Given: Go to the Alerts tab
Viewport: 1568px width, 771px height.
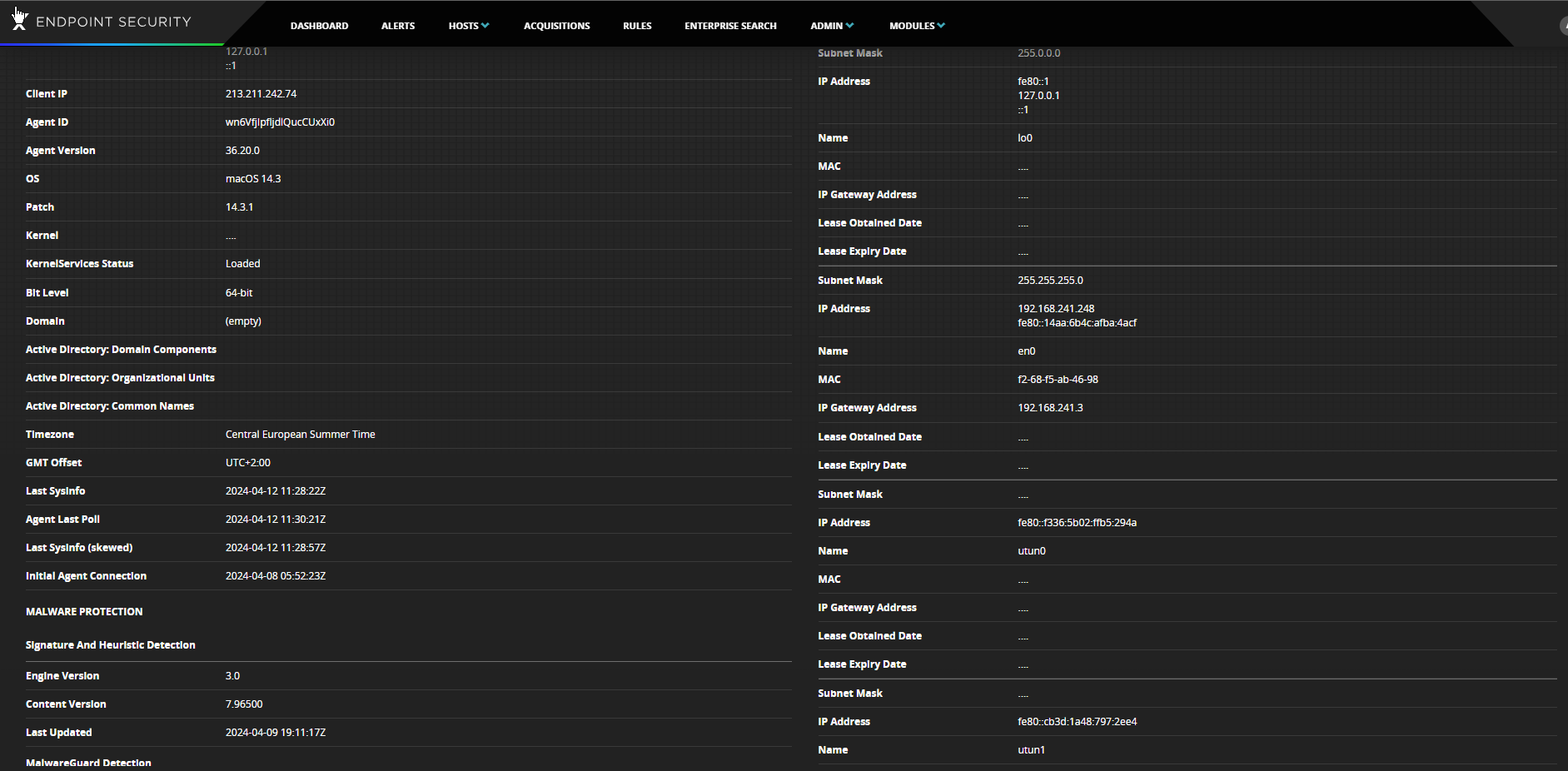Looking at the screenshot, I should [398, 26].
